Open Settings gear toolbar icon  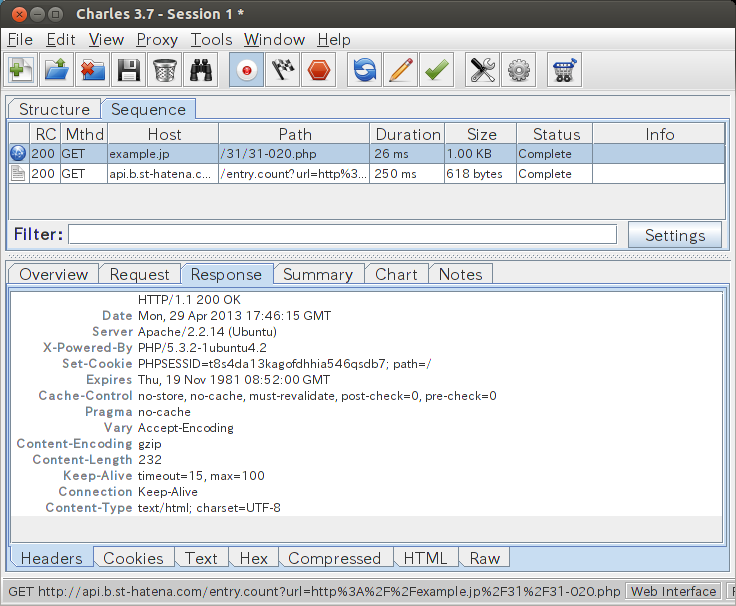pyautogui.click(x=519, y=70)
